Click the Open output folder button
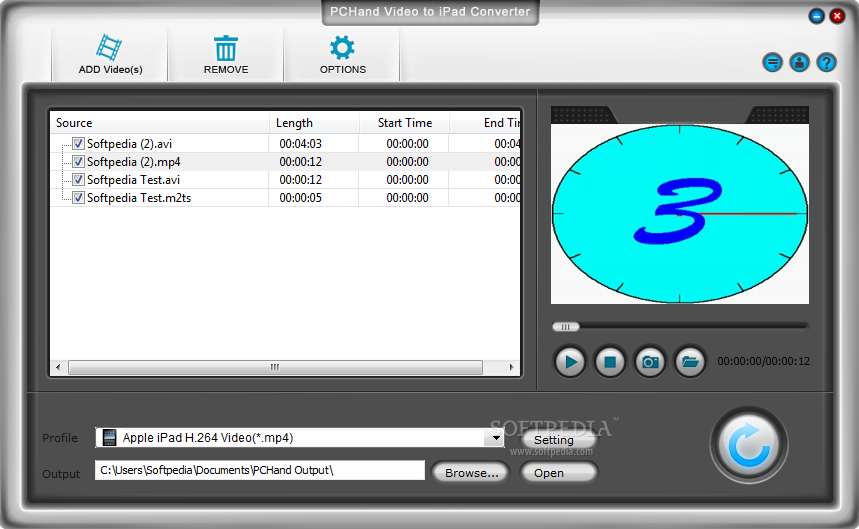Screen dimensions: 859x529 [558, 473]
